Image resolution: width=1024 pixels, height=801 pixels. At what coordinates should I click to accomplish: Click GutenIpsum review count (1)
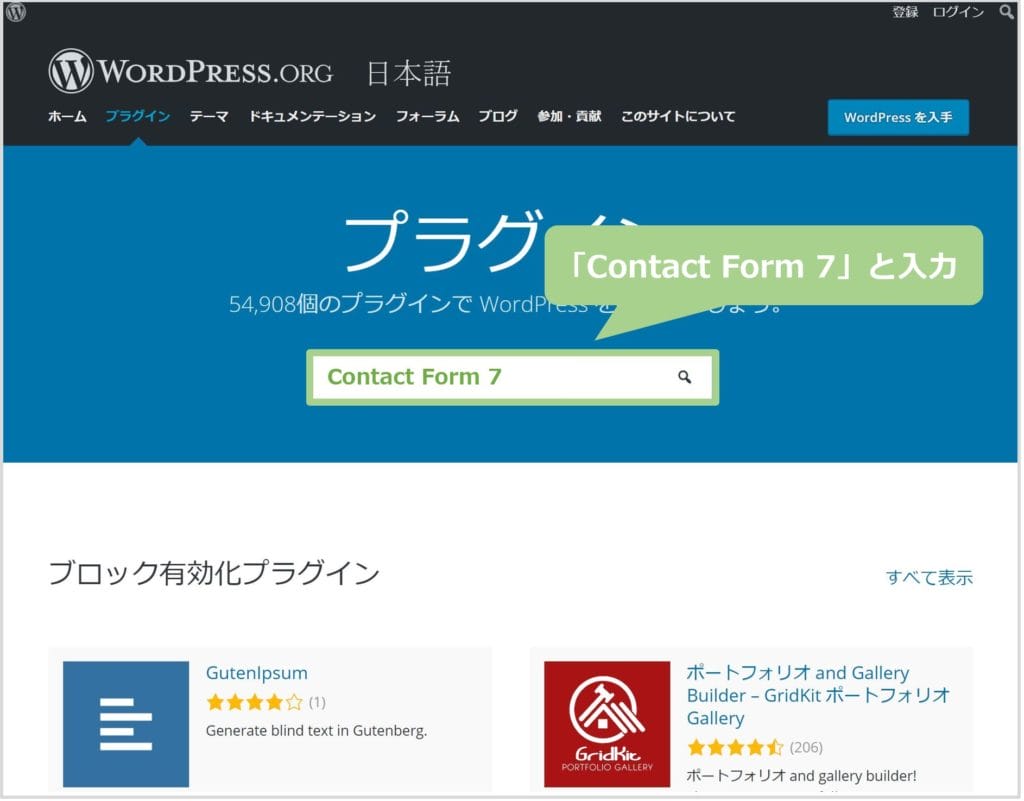(317, 703)
